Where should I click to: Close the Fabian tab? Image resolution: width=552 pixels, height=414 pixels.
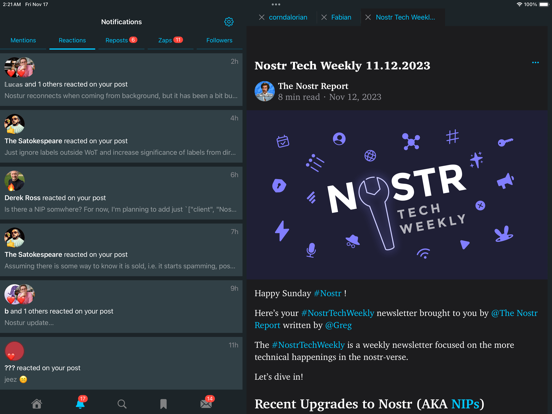pyautogui.click(x=324, y=17)
